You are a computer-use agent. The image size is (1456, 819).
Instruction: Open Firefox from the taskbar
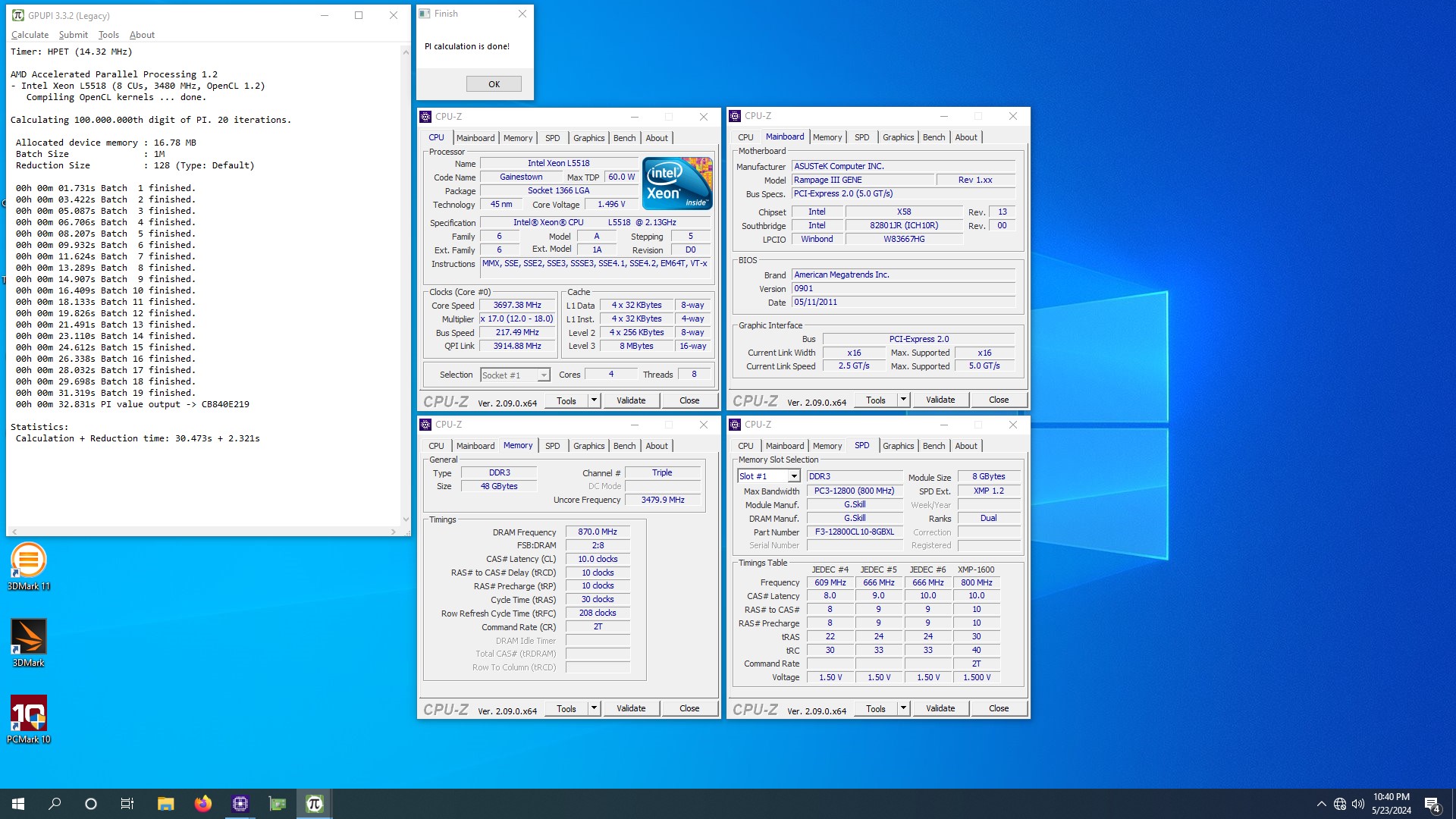click(202, 804)
